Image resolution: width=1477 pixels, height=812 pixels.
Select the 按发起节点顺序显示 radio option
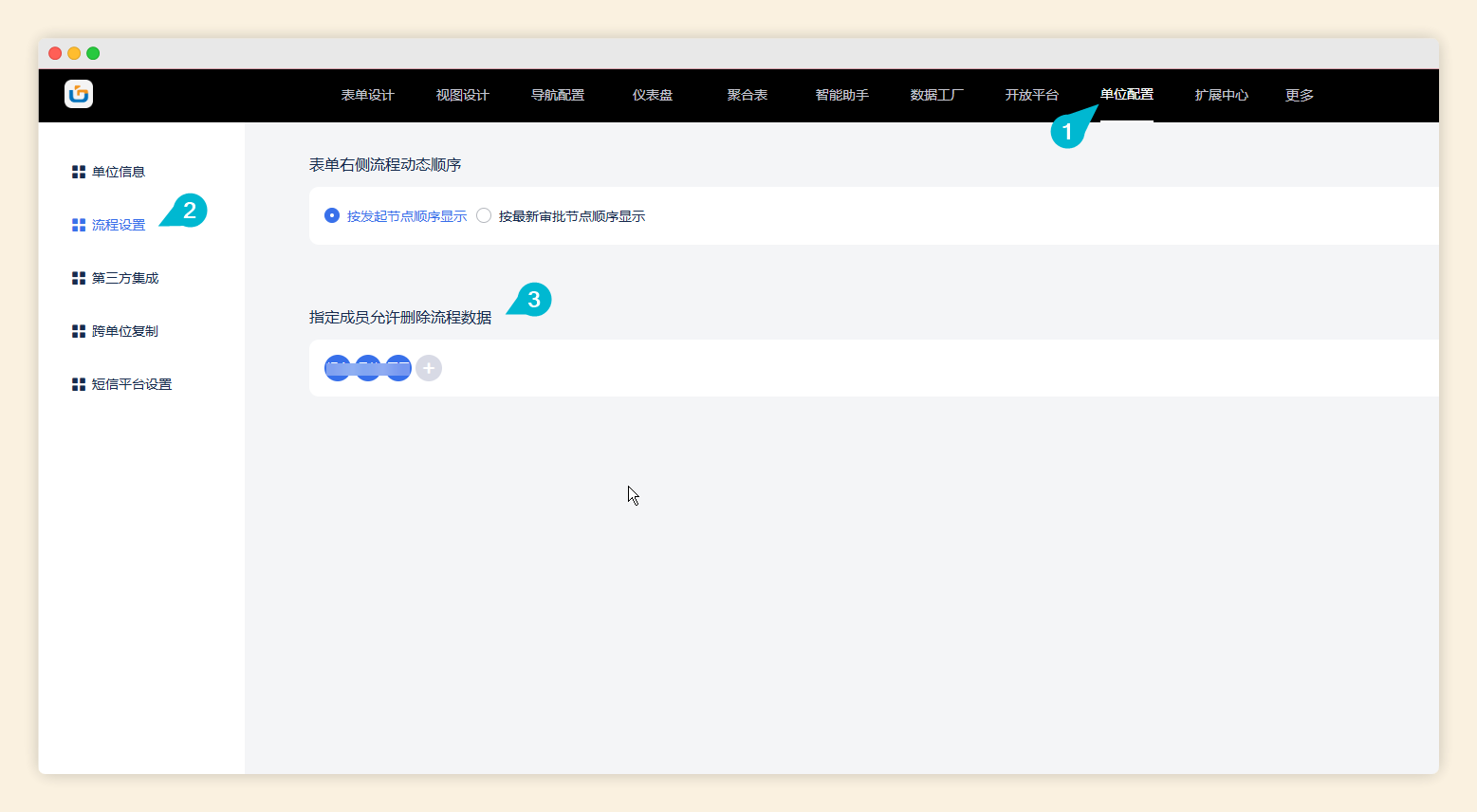[331, 215]
